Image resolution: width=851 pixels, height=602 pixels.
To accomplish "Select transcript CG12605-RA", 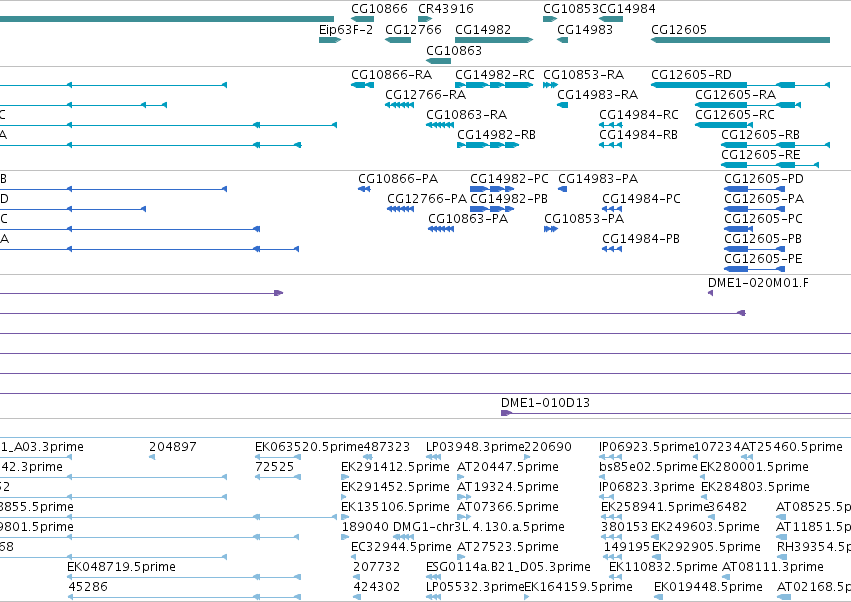I will click(735, 95).
